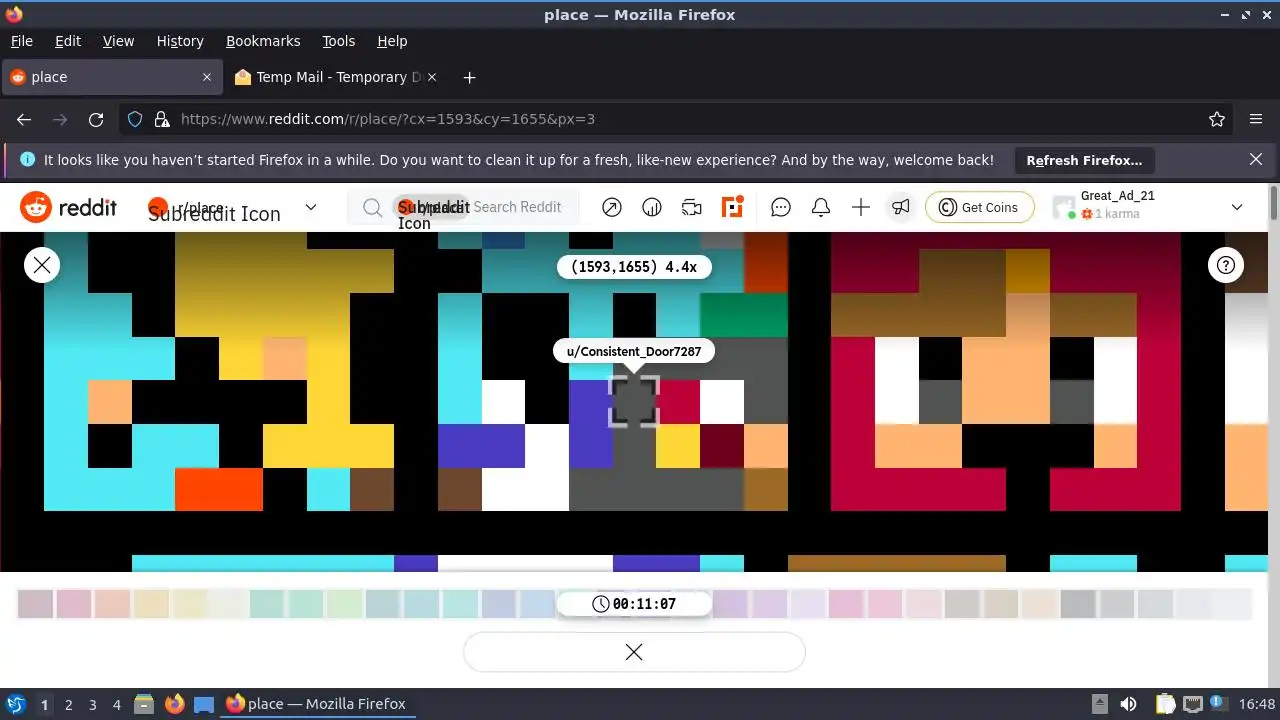Open the Advertise megaphone icon
Viewport: 1280px width, 720px height.
coord(901,207)
